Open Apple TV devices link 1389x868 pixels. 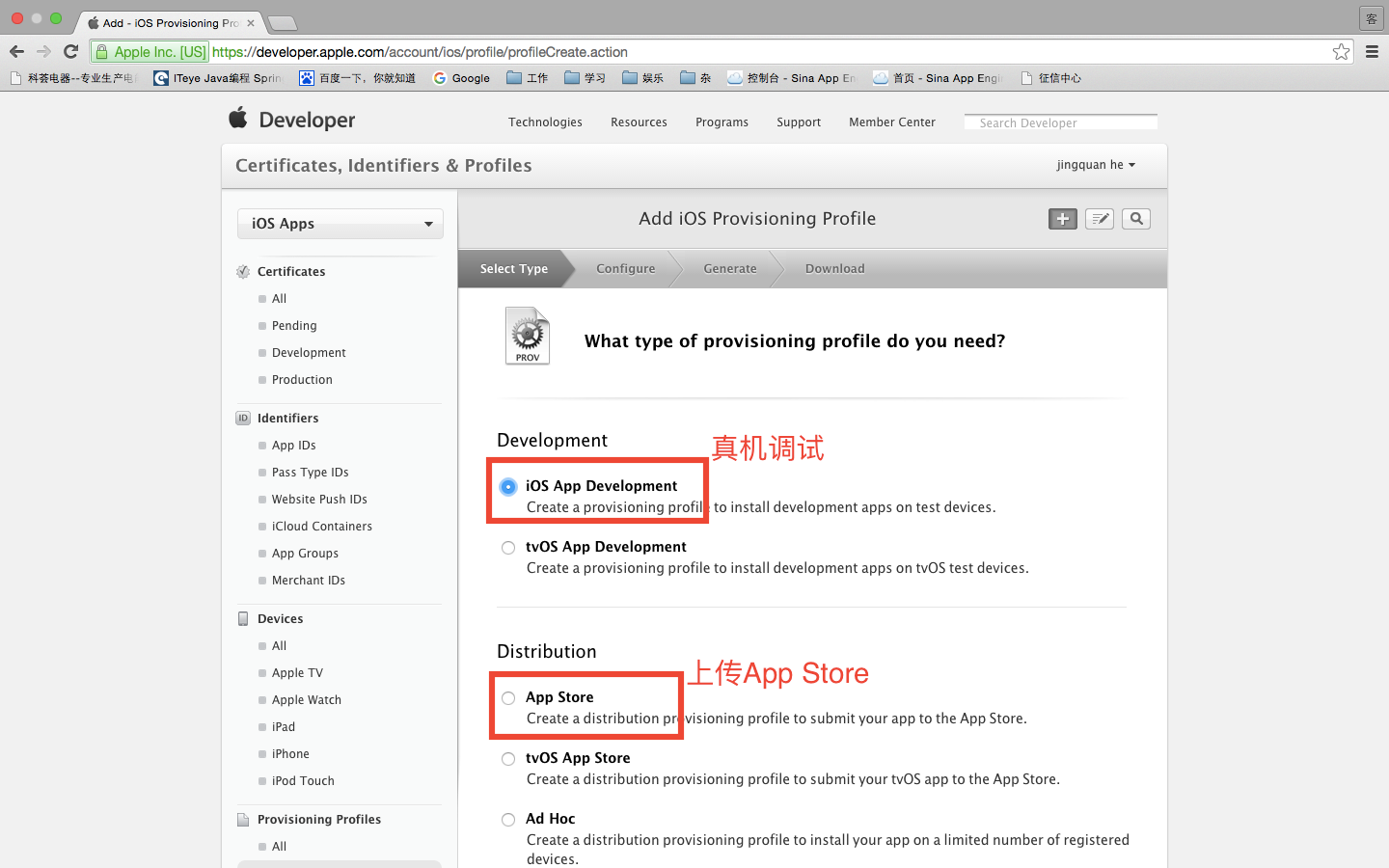tap(297, 673)
